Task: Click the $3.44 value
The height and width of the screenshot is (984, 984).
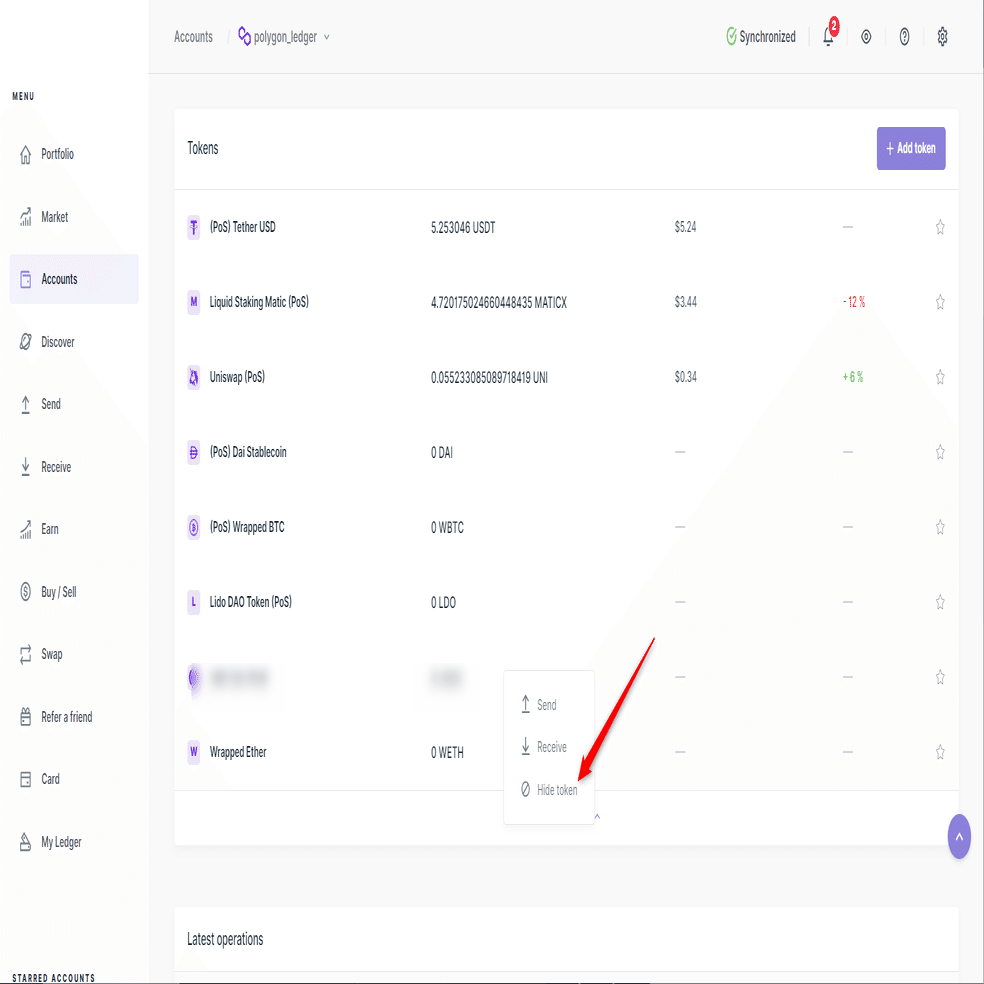Action: (685, 302)
